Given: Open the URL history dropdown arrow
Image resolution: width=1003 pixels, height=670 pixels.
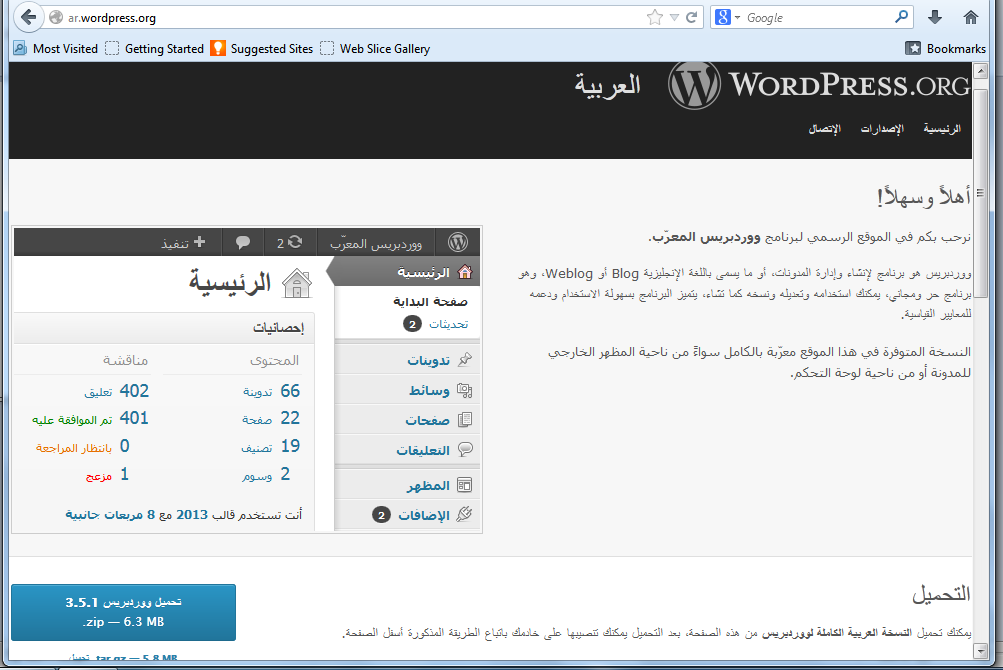Looking at the screenshot, I should [674, 18].
